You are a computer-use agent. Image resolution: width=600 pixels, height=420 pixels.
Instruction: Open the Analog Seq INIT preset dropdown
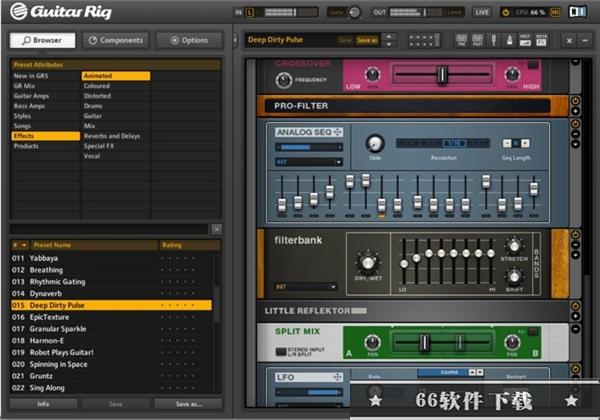click(x=308, y=162)
